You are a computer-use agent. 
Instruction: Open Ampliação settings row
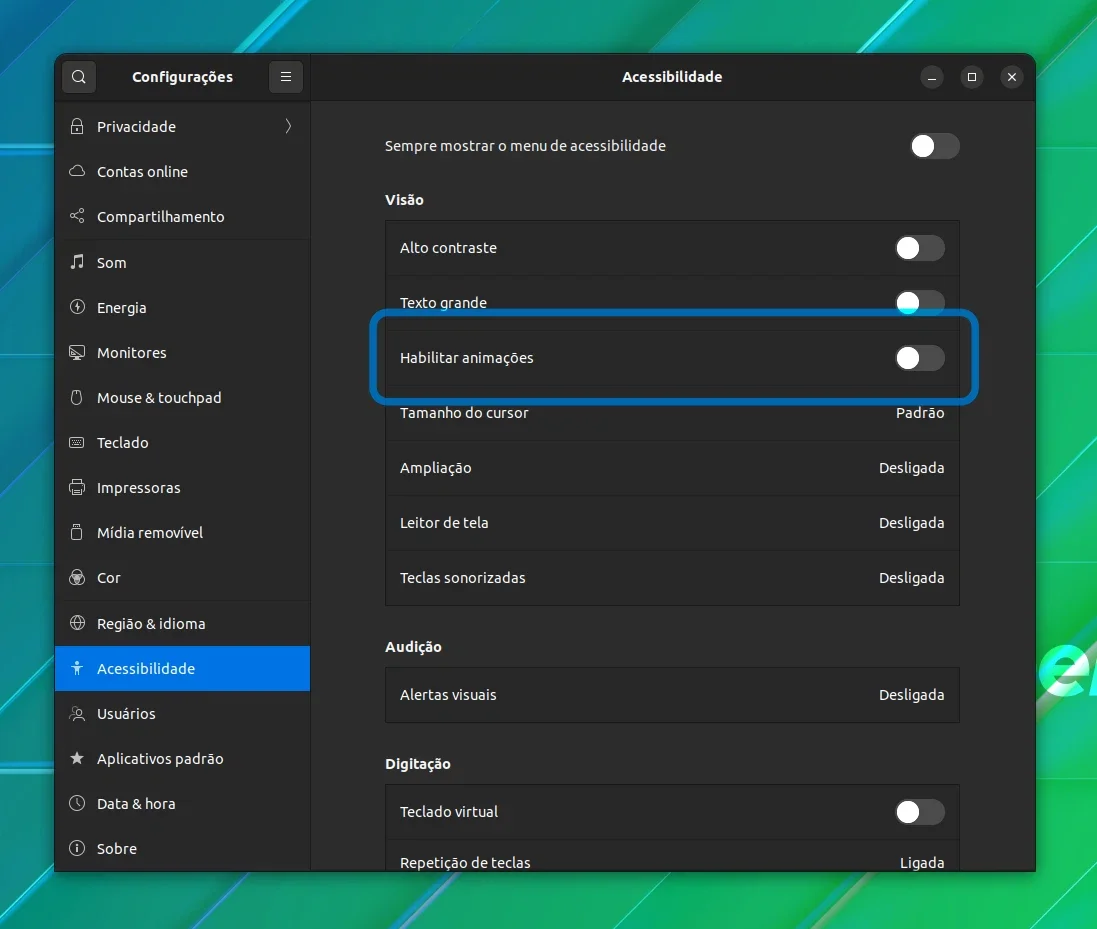[672, 468]
